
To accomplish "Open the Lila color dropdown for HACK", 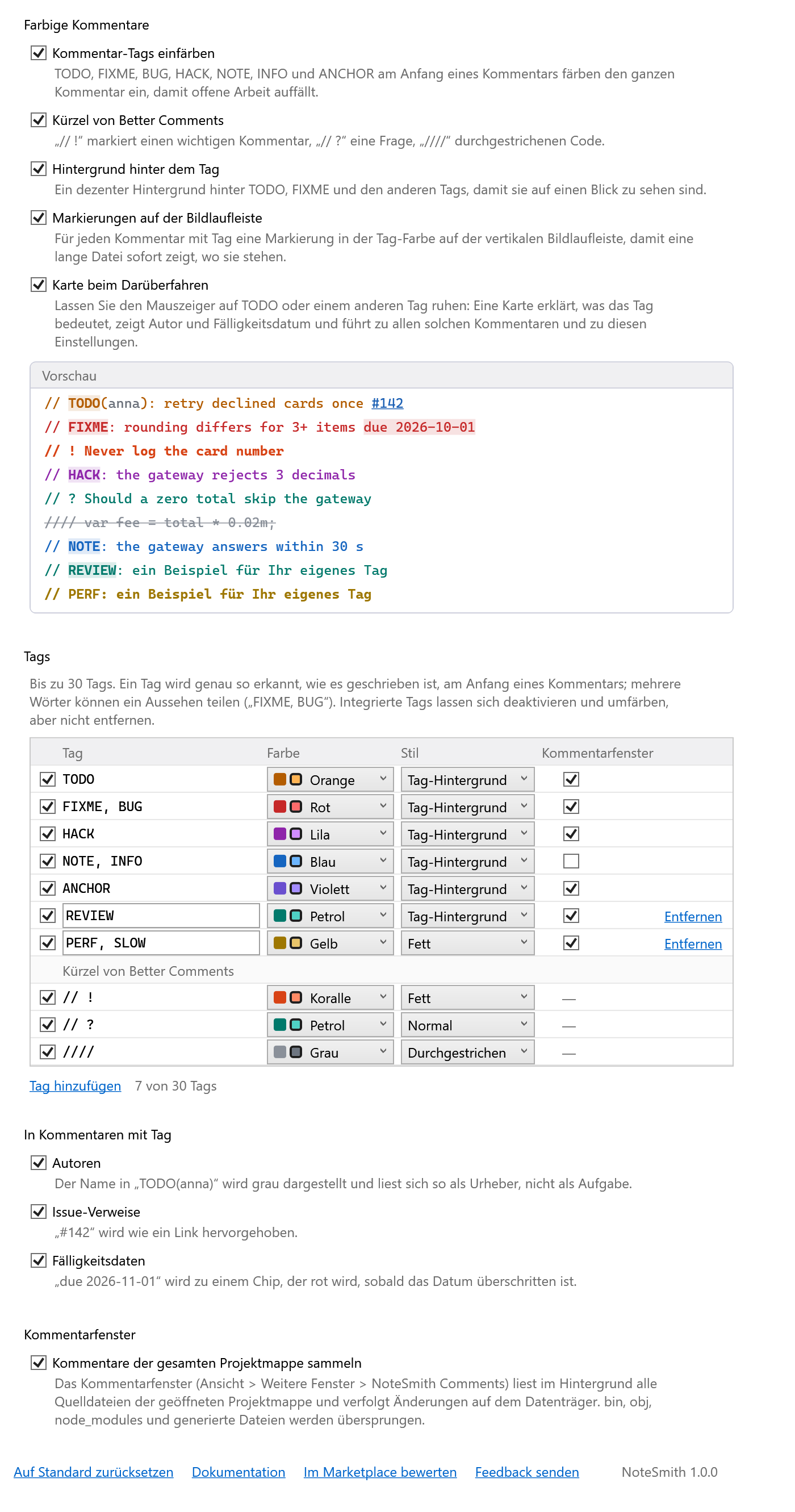I will [x=330, y=834].
